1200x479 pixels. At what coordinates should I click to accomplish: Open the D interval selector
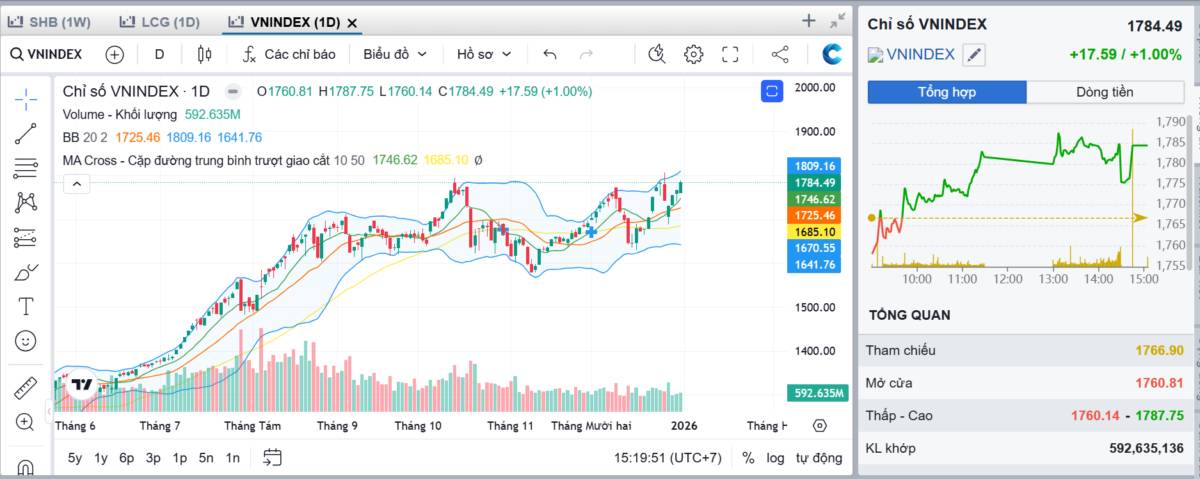click(159, 54)
